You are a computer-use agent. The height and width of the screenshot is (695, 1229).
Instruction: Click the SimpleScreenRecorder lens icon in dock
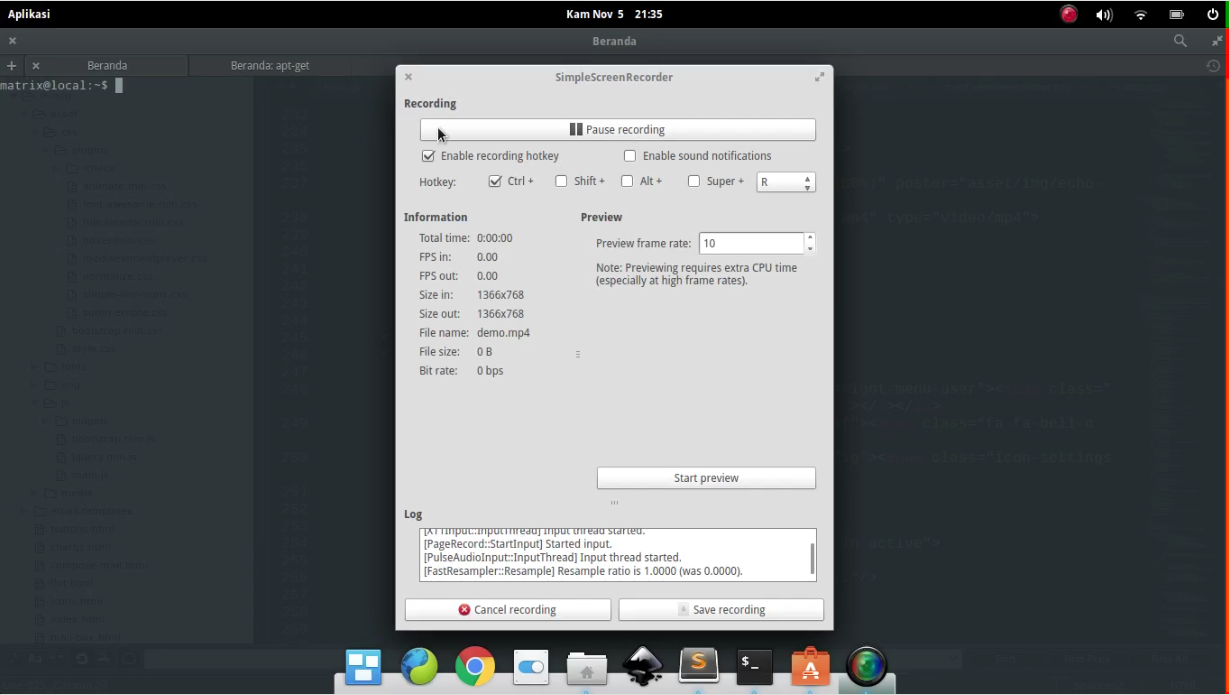coord(866,666)
